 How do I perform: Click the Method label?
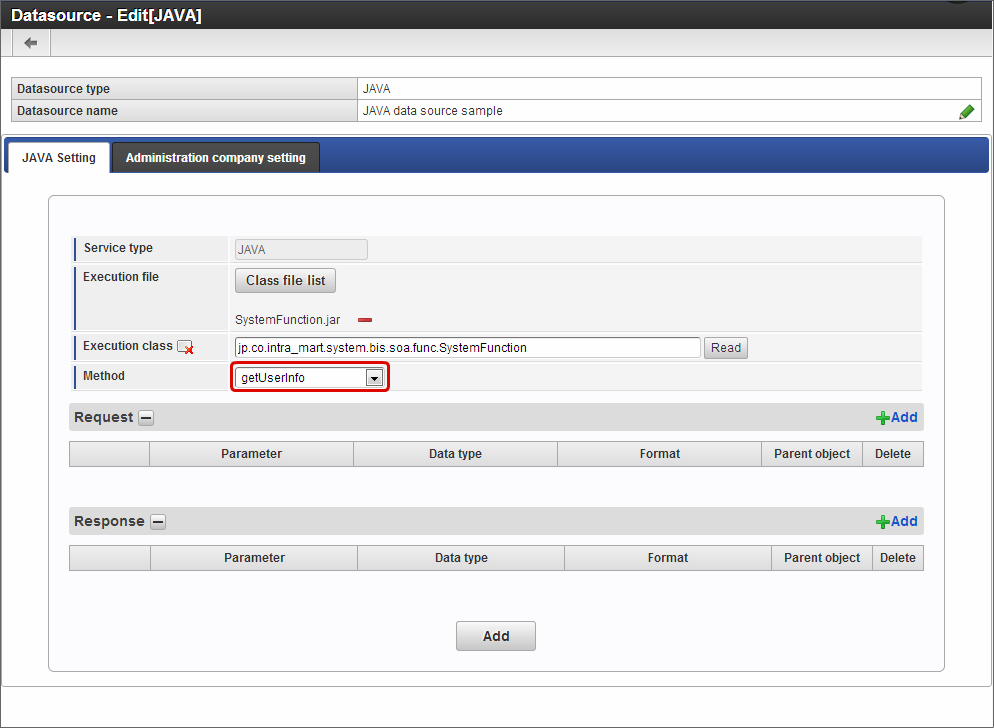point(104,376)
